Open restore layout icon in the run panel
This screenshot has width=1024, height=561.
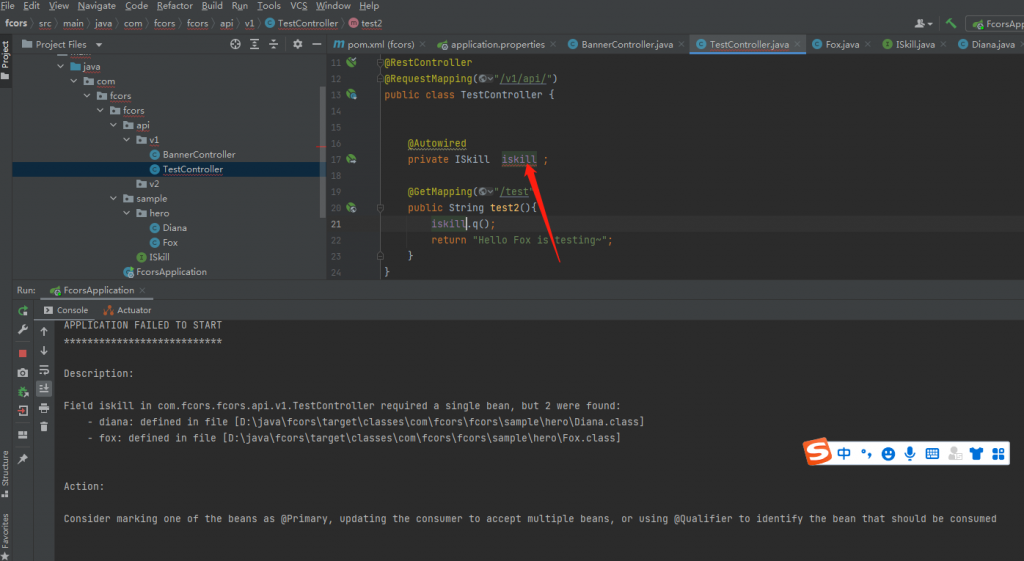coord(23,435)
